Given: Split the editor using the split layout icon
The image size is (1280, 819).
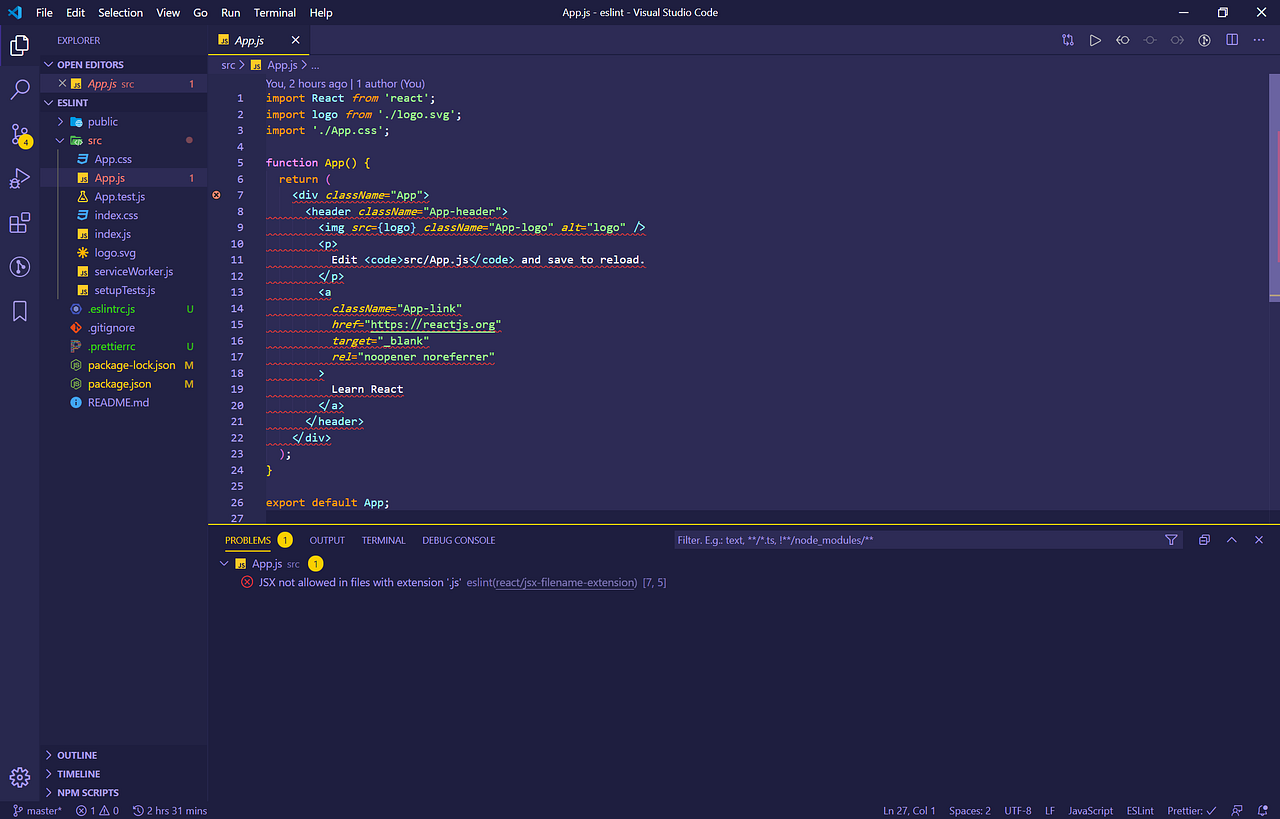Looking at the screenshot, I should pos(1231,40).
